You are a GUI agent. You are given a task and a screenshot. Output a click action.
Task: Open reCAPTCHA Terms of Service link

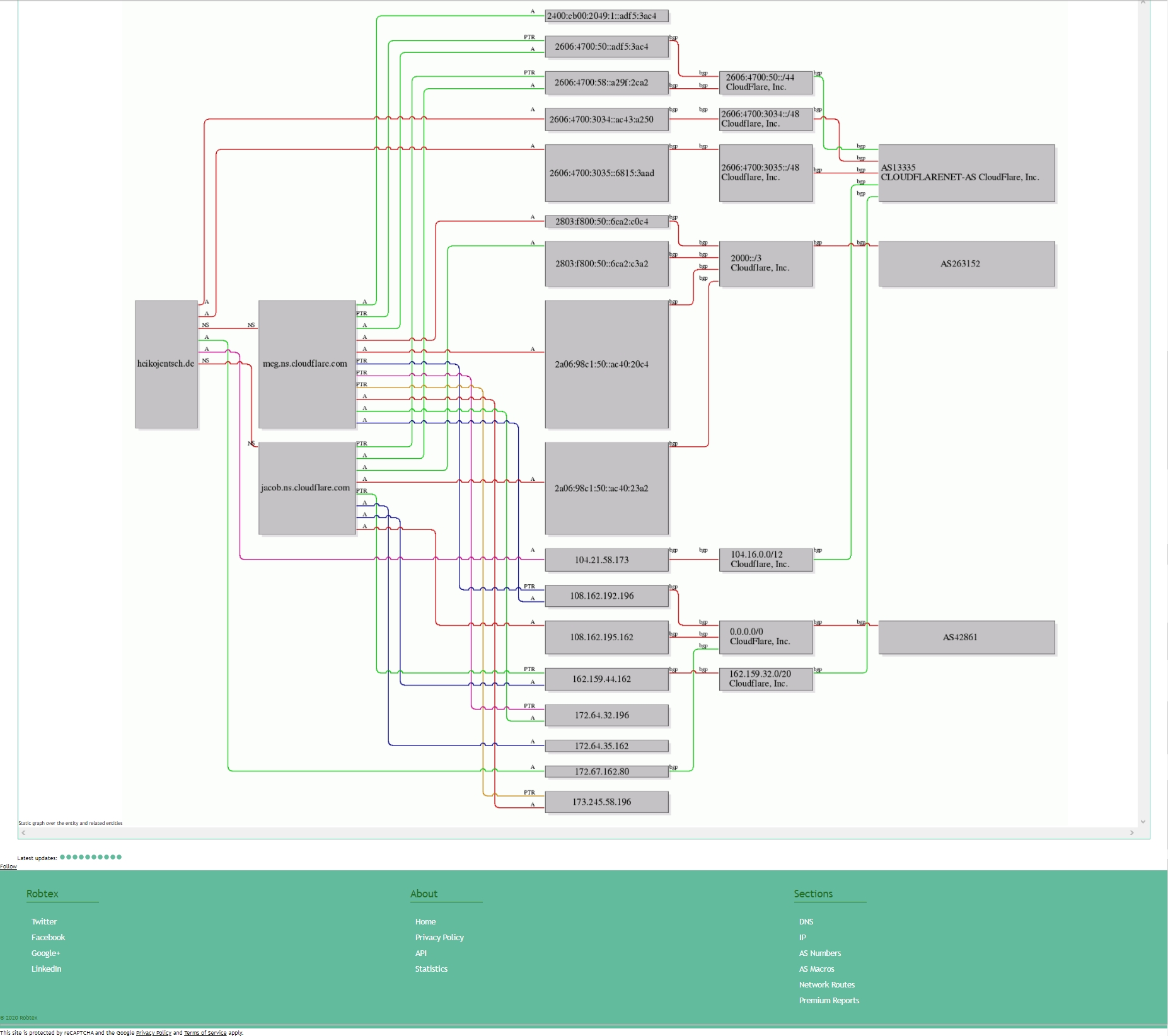tap(205, 1033)
